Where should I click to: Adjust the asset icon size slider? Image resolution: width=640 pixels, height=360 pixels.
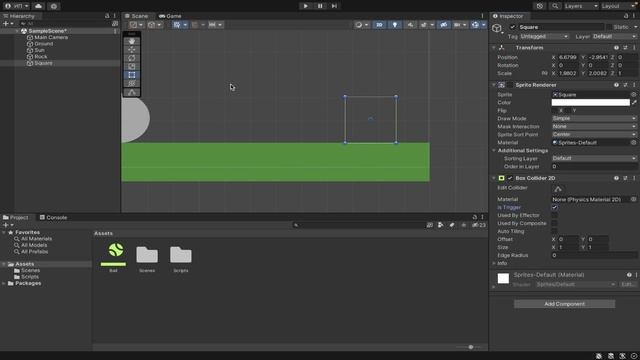click(471, 347)
